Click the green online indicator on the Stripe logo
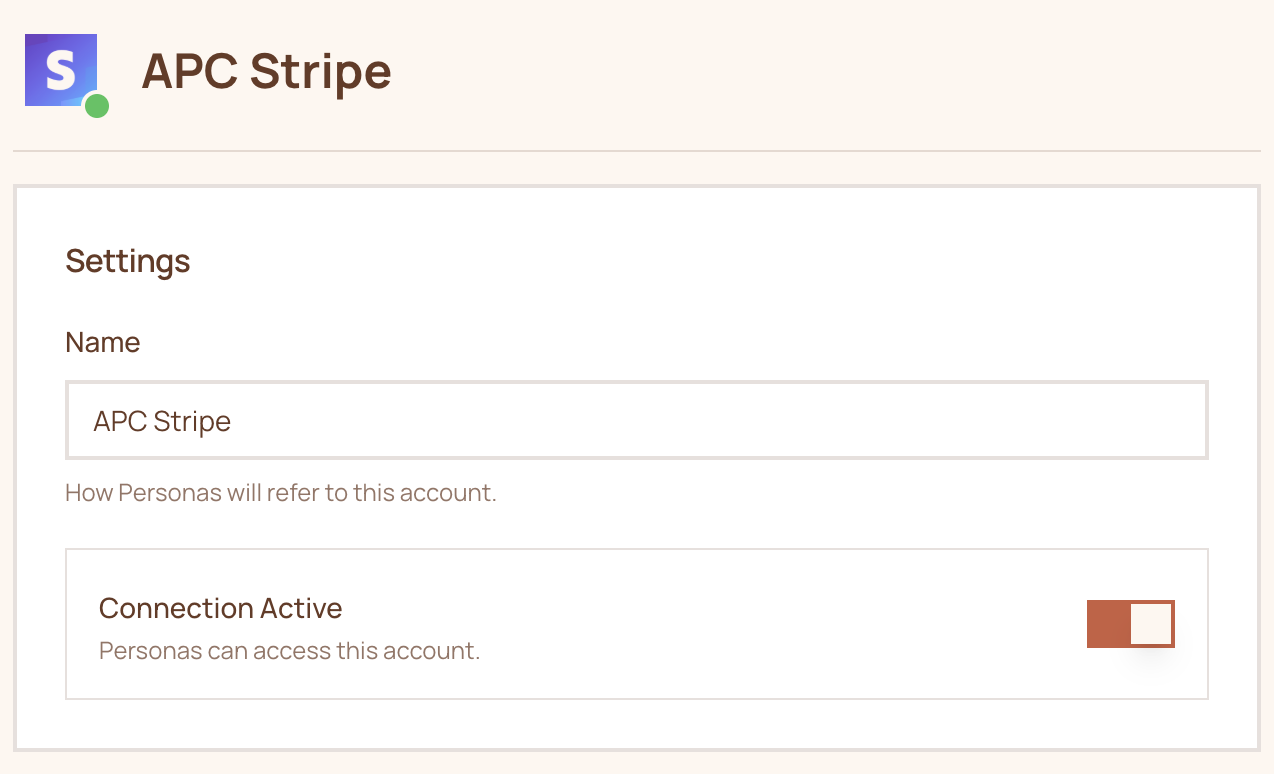The height and width of the screenshot is (774, 1274). point(98,107)
